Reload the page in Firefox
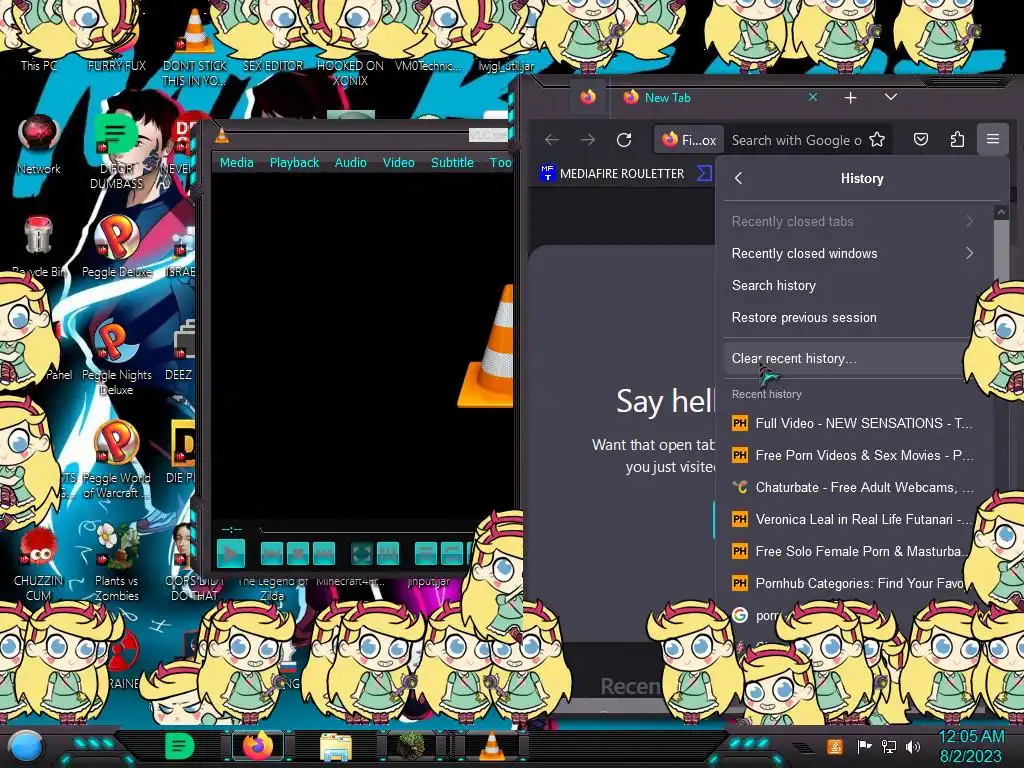This screenshot has height=768, width=1024. [x=624, y=140]
